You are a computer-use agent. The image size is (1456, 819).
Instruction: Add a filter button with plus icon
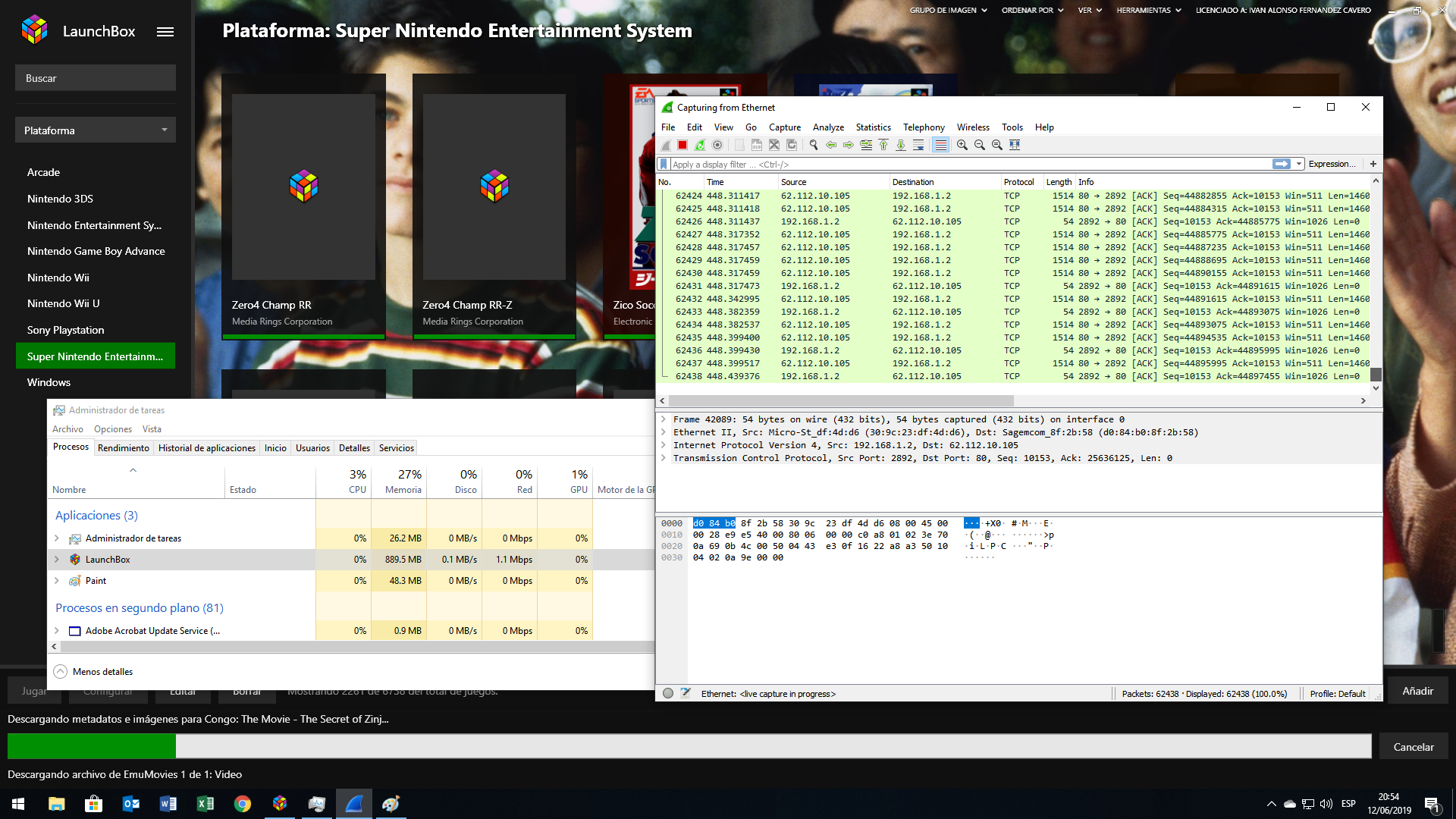point(1373,164)
